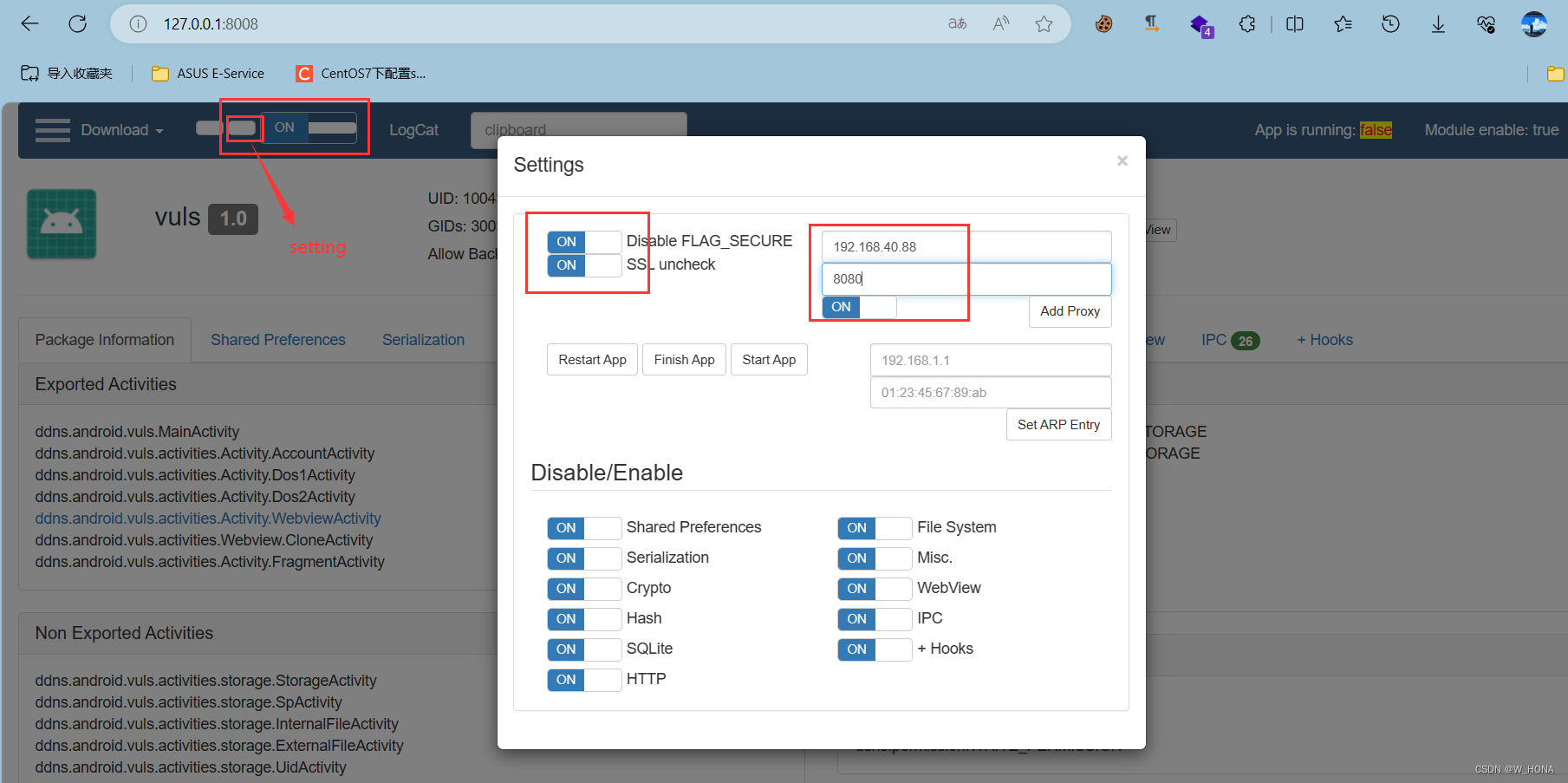Toggle split screen view
1568x783 pixels.
point(1295,23)
